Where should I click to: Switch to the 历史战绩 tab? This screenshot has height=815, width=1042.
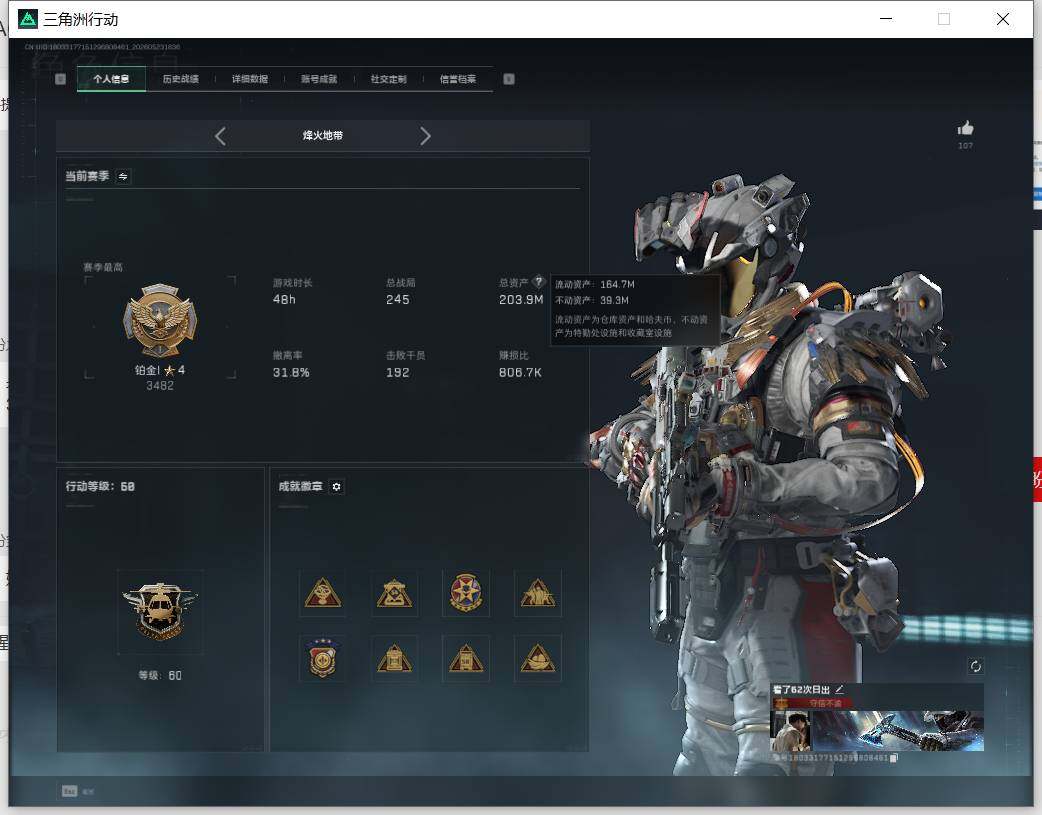pos(181,79)
